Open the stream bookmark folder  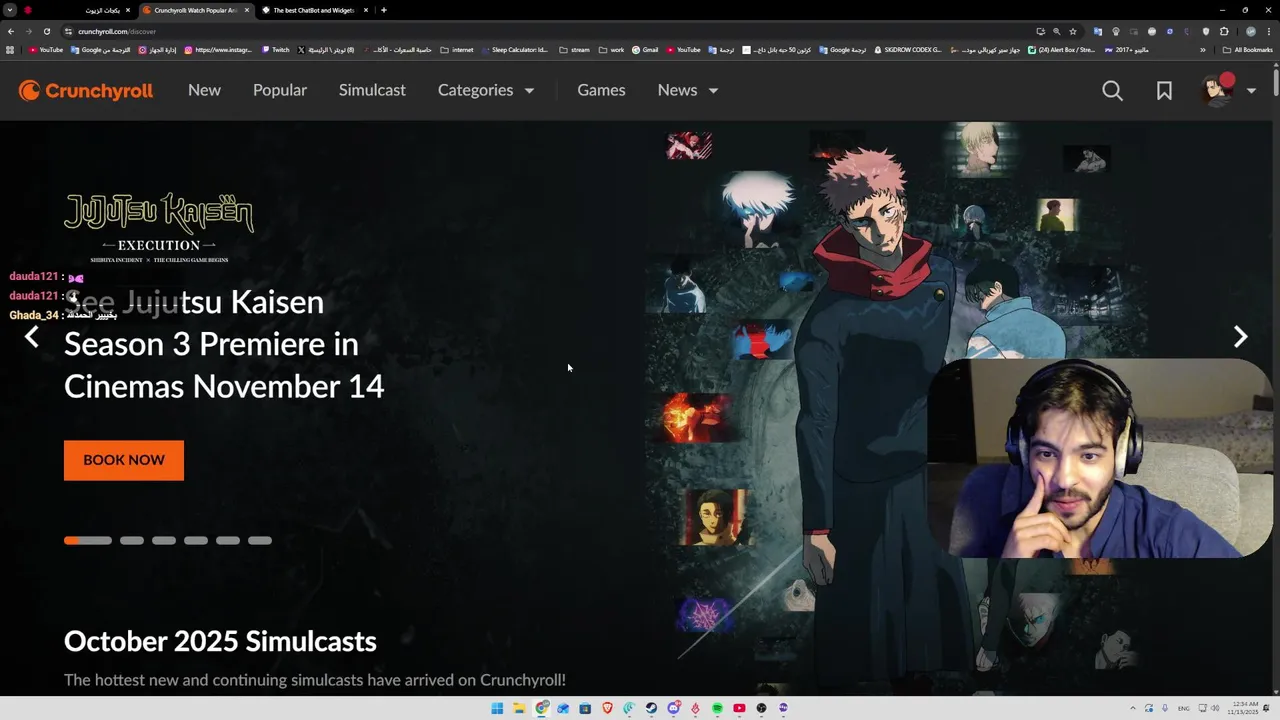[574, 49]
